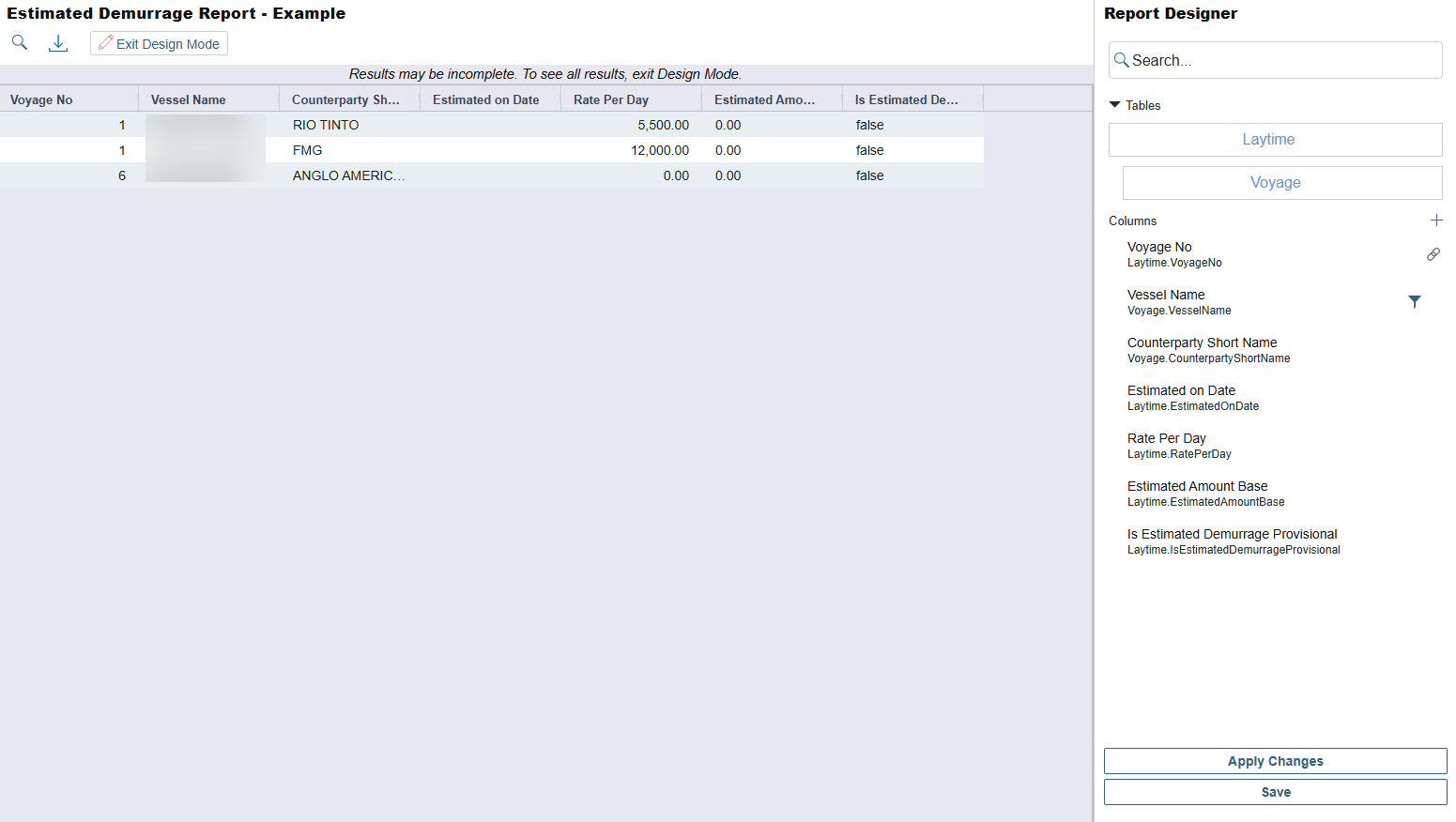Click the link icon beside Voyage No
This screenshot has height=822, width=1456.
click(x=1433, y=254)
